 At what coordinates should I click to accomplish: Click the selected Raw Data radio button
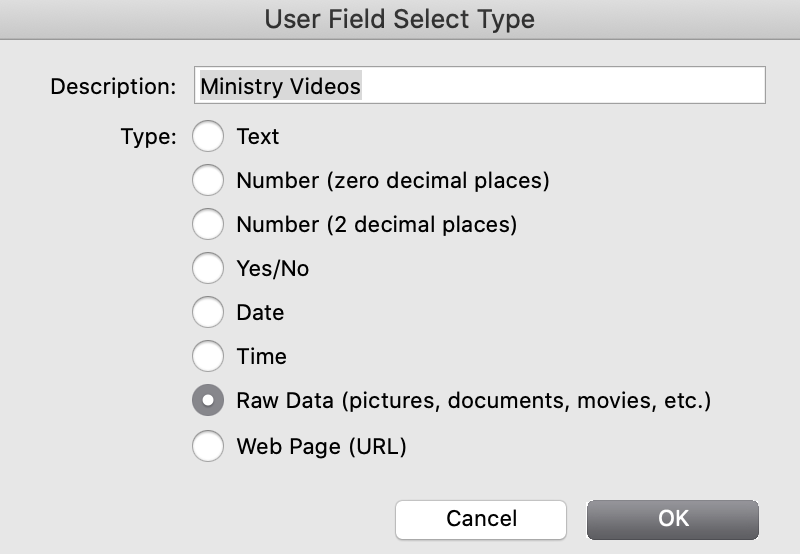click(x=208, y=401)
